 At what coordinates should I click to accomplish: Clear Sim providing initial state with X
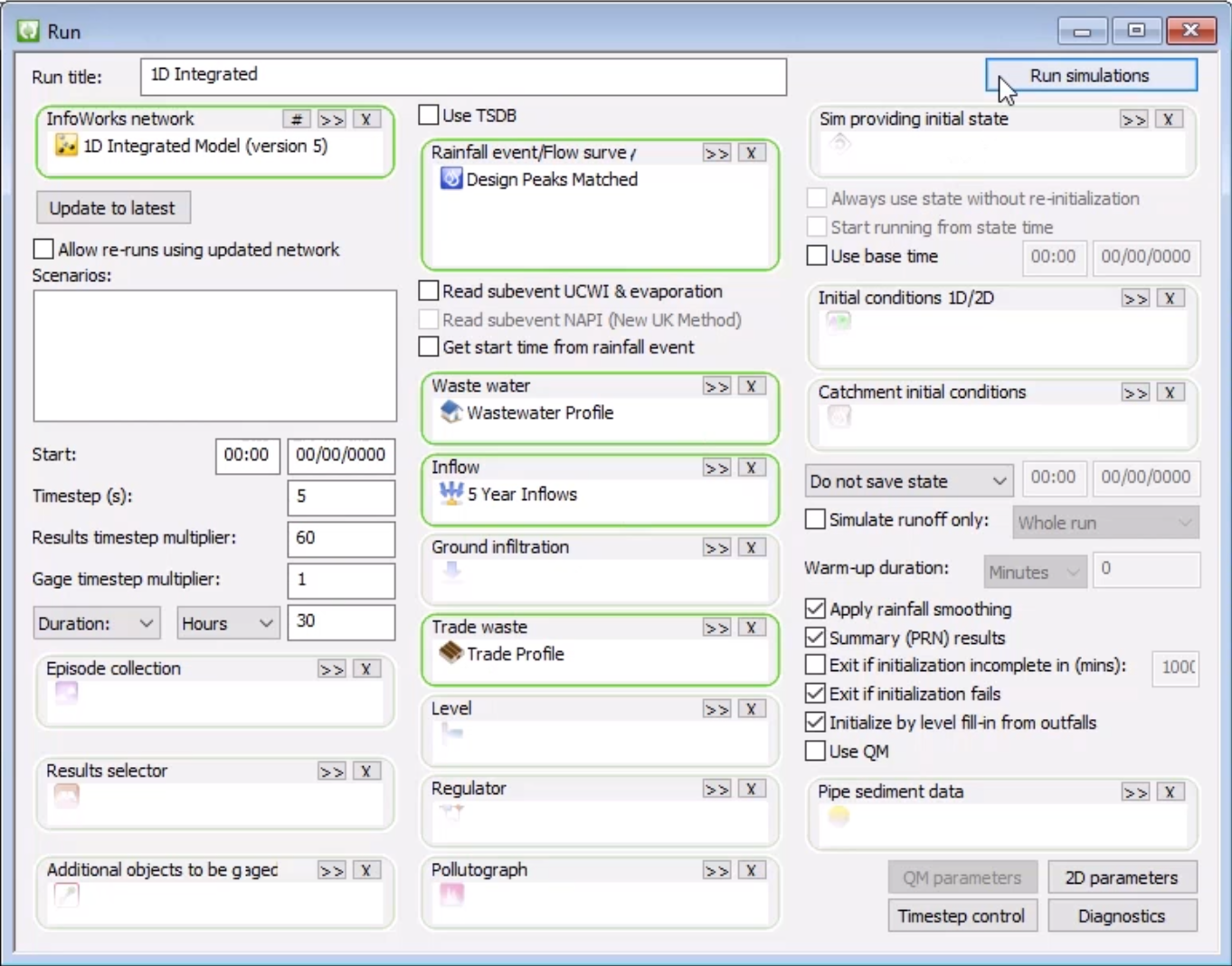pyautogui.click(x=1169, y=119)
